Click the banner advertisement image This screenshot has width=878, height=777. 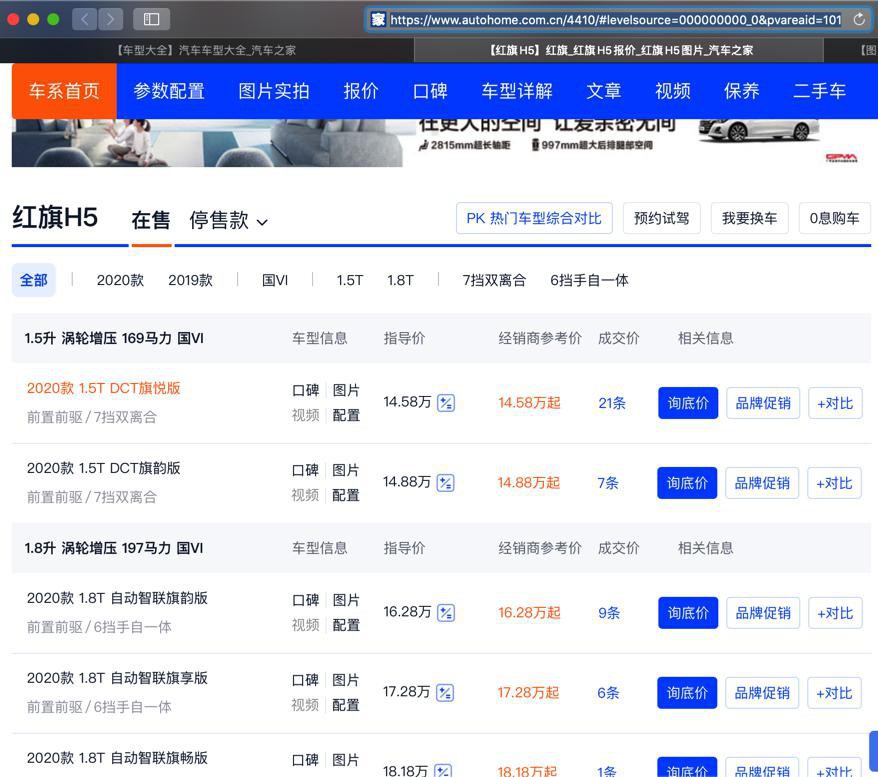(440, 143)
